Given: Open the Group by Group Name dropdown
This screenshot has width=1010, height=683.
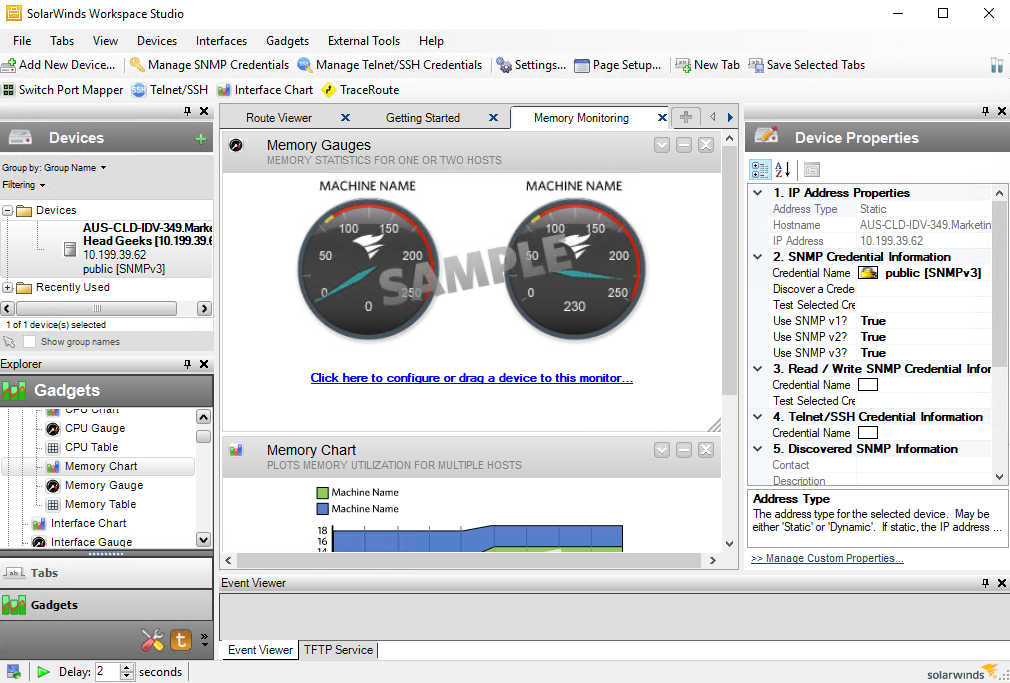Looking at the screenshot, I should tap(54, 168).
